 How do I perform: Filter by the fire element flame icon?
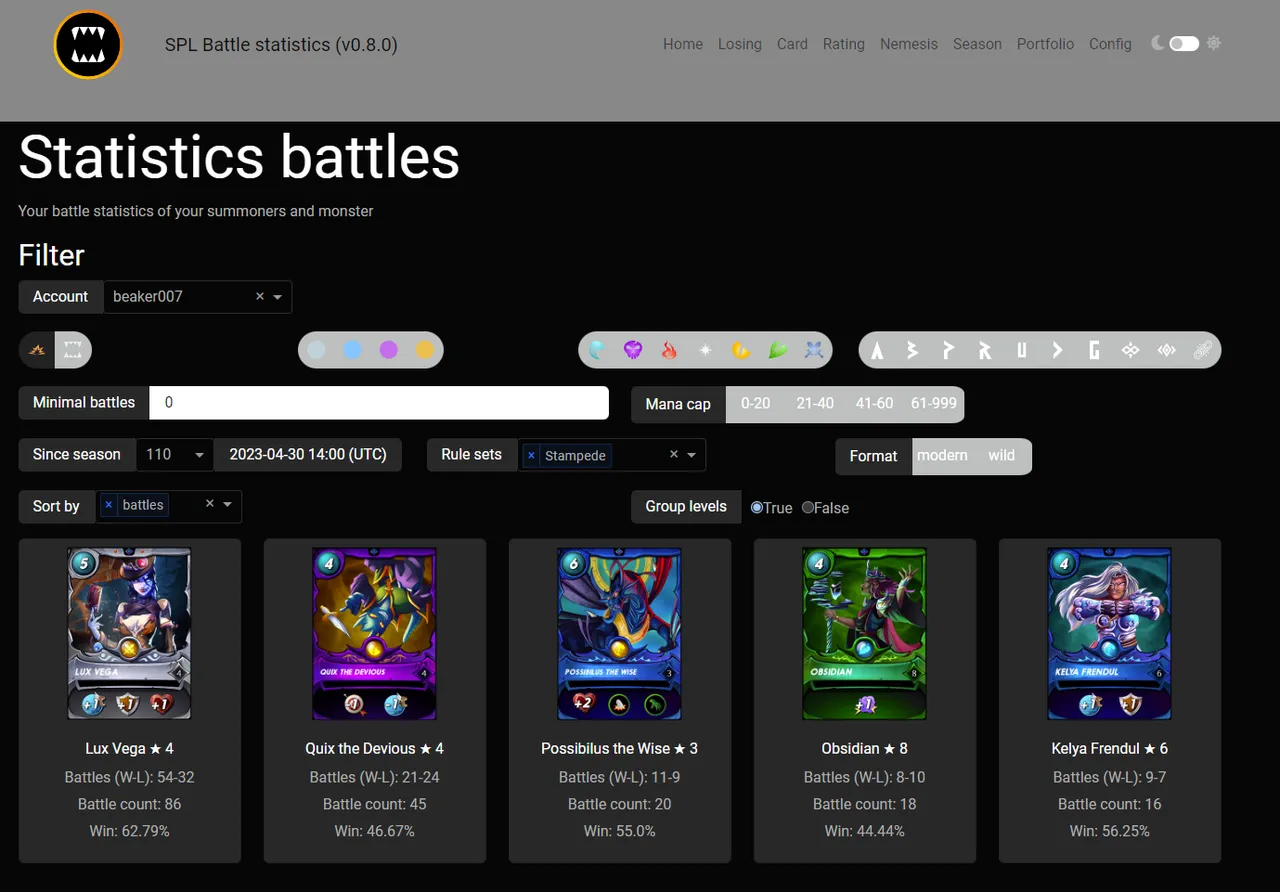point(669,350)
